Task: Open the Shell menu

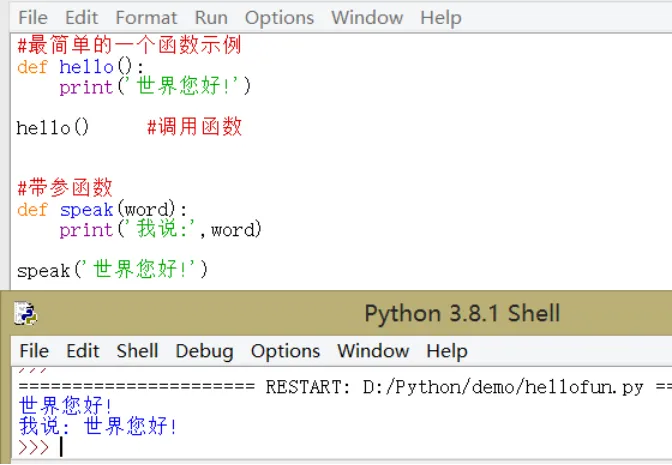Action: [x=138, y=351]
